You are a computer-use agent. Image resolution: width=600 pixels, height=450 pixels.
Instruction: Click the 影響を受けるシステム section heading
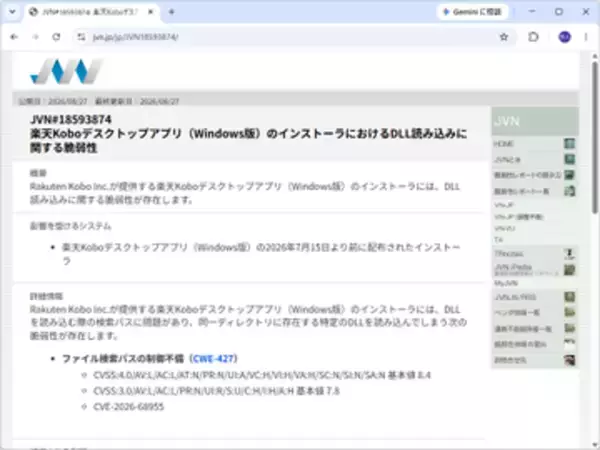coord(70,226)
